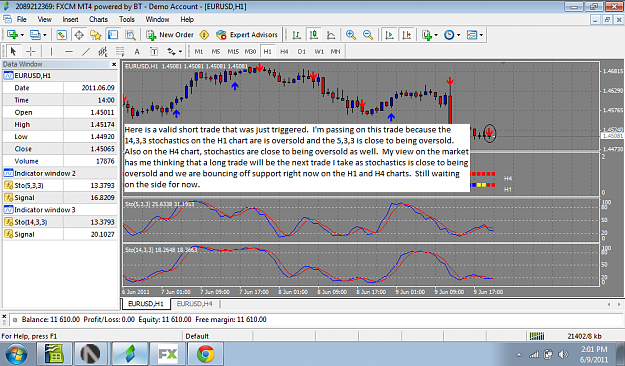The image size is (625, 366).
Task: Open the Windows Start button
Action: 17,354
